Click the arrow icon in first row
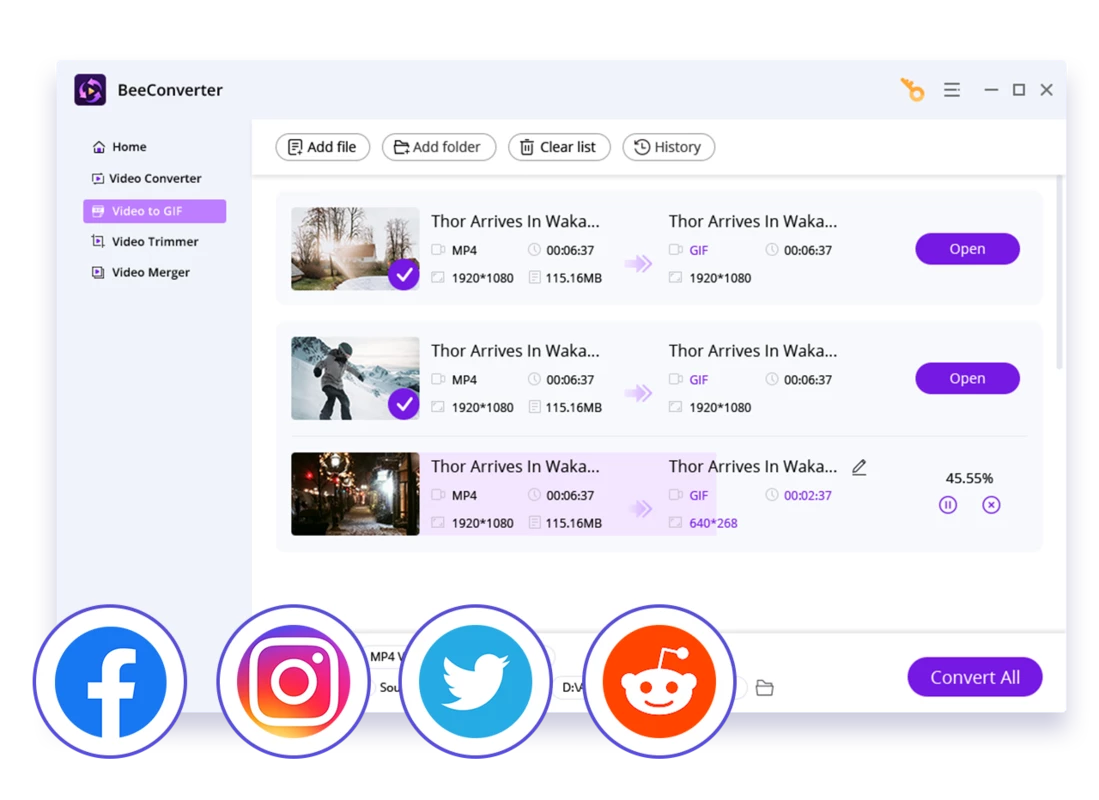 (x=639, y=264)
